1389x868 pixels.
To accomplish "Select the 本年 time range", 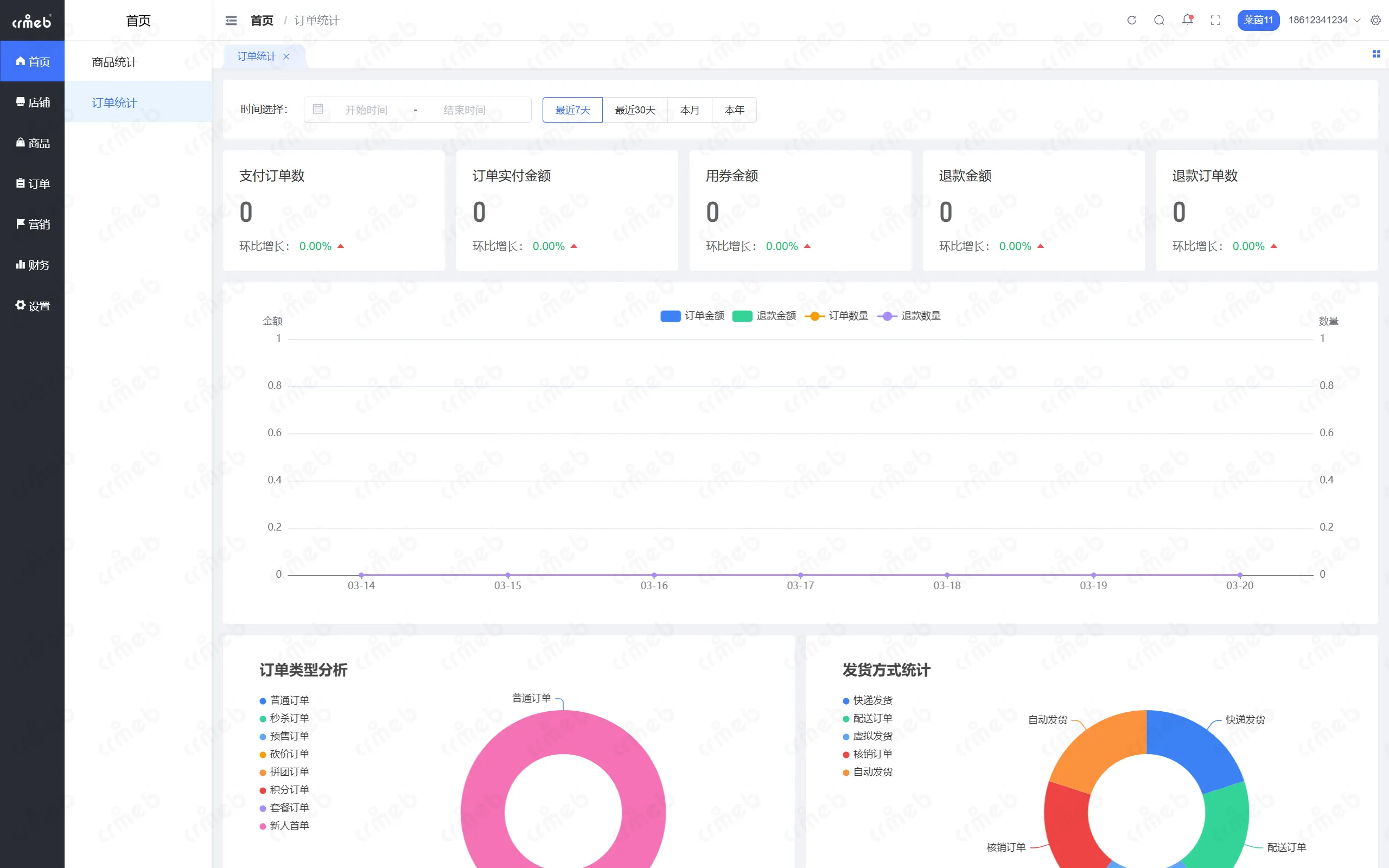I will [x=734, y=110].
